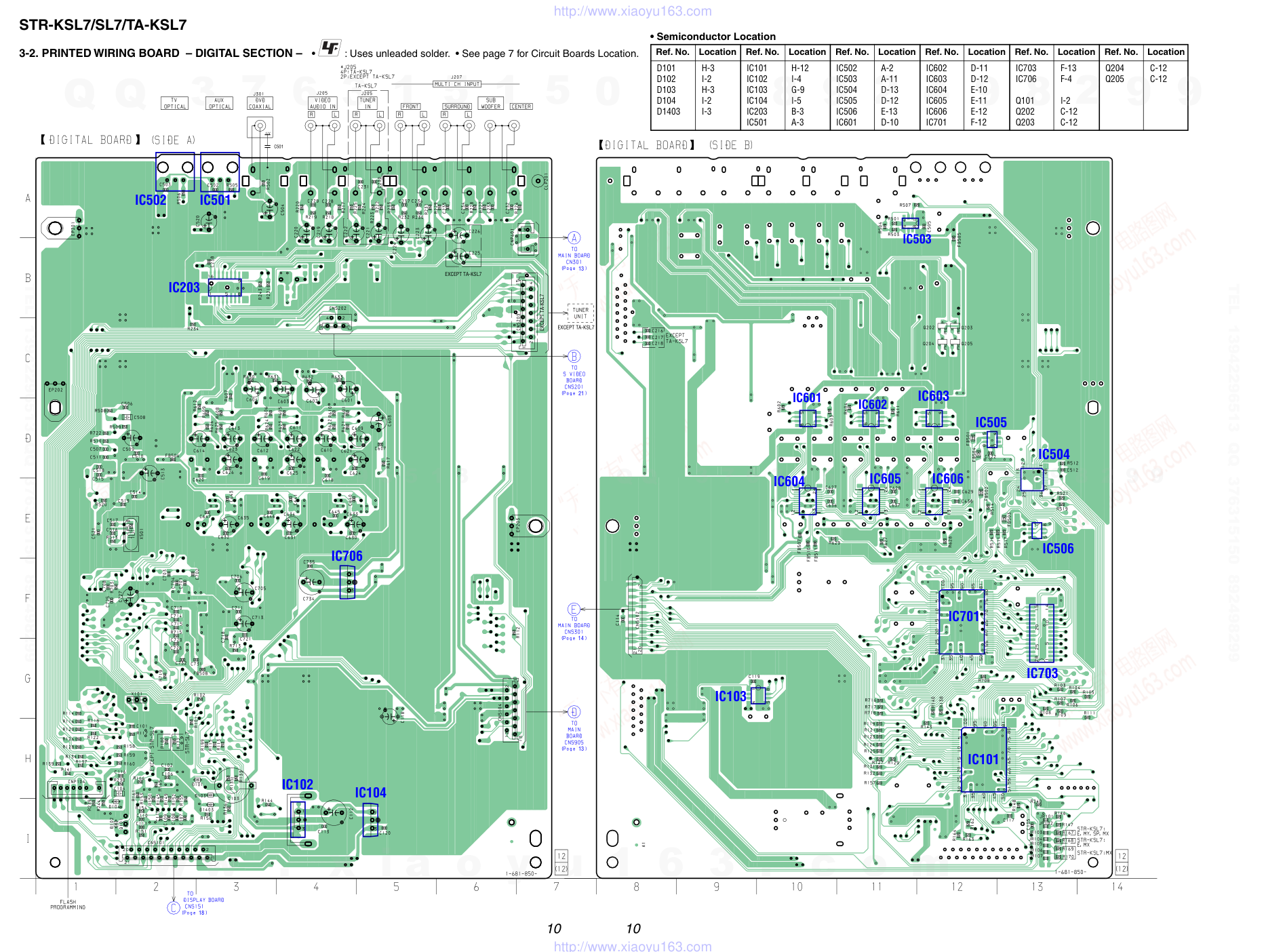
Task: Click the TUNER UNIT dashed box
Action: (x=580, y=313)
